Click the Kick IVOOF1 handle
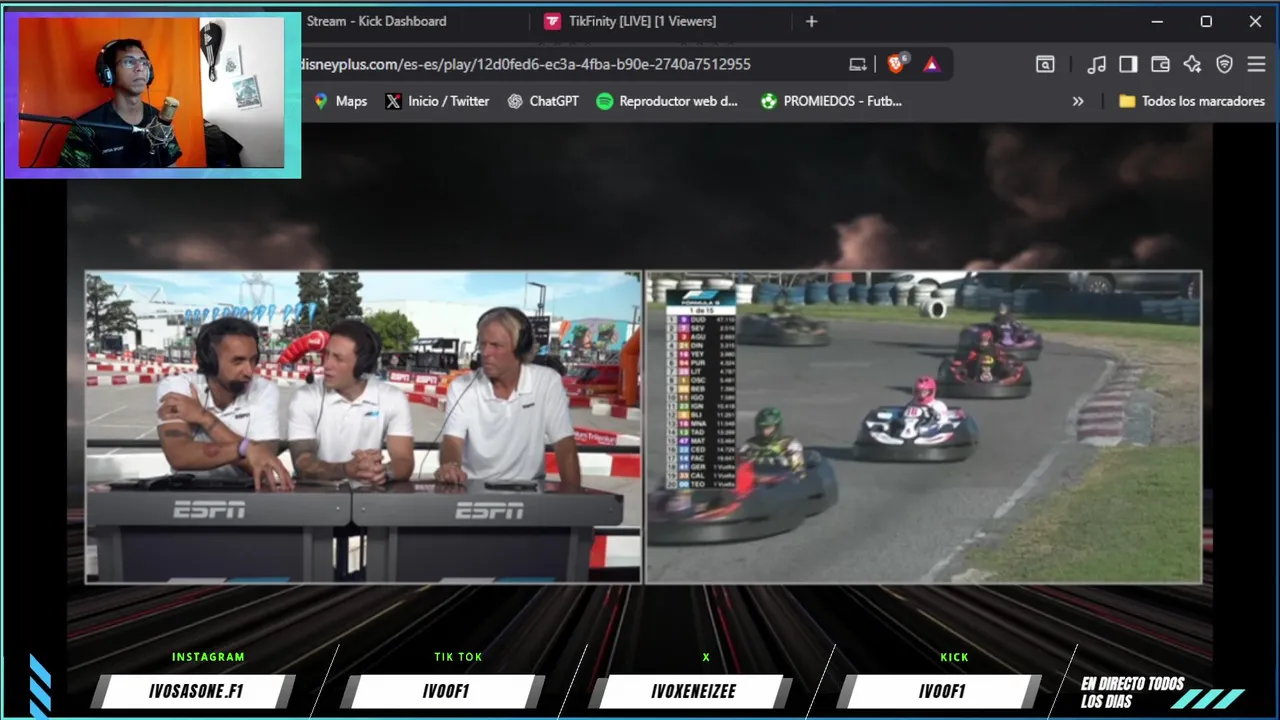 coord(941,691)
